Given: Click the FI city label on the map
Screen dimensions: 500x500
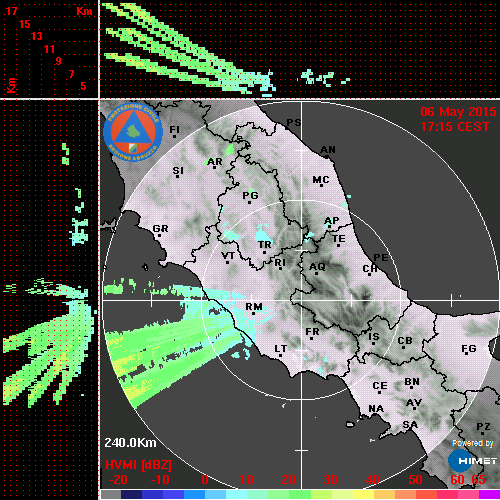Looking at the screenshot, I should 175,129.
